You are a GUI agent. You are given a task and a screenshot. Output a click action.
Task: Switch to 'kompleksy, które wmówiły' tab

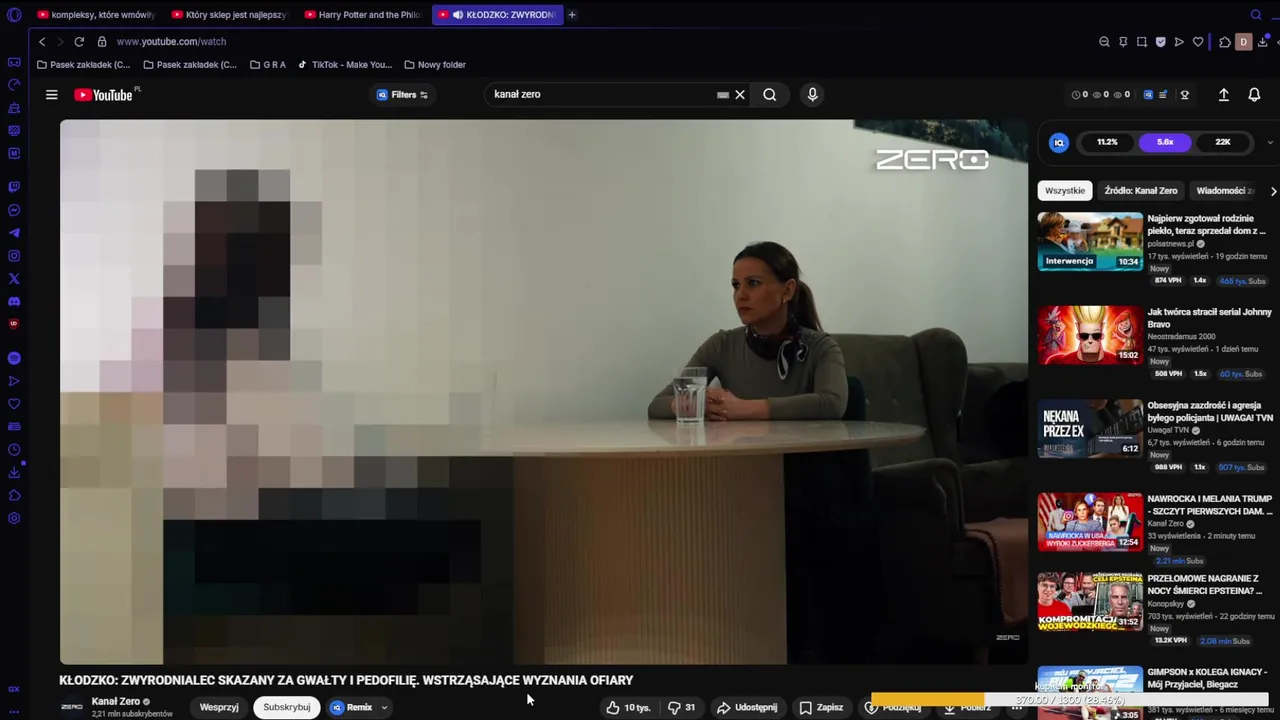tap(95, 15)
